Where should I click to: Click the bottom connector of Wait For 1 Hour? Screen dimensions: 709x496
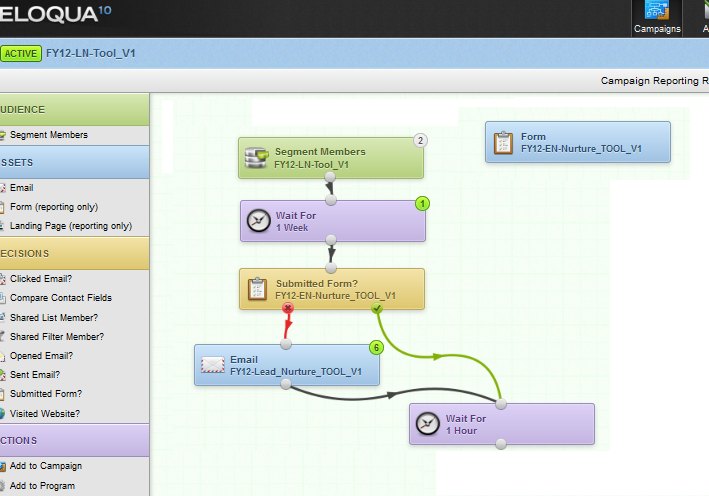pos(501,444)
